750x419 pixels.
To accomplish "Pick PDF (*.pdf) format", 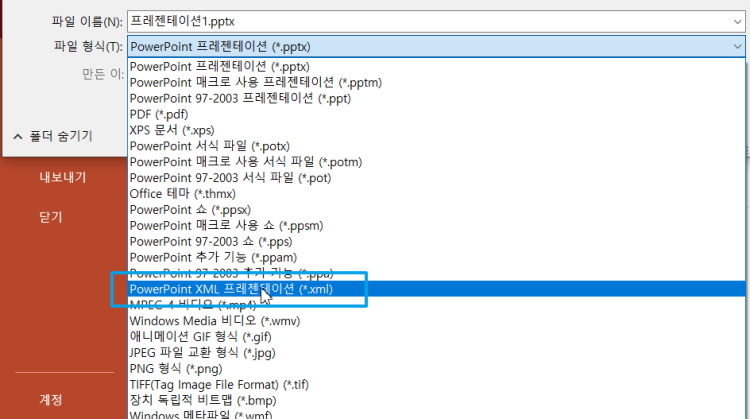I will tap(436, 114).
